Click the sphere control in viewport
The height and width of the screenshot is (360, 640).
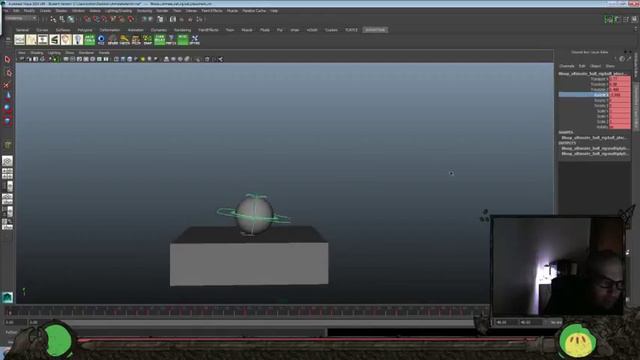[x=254, y=214]
